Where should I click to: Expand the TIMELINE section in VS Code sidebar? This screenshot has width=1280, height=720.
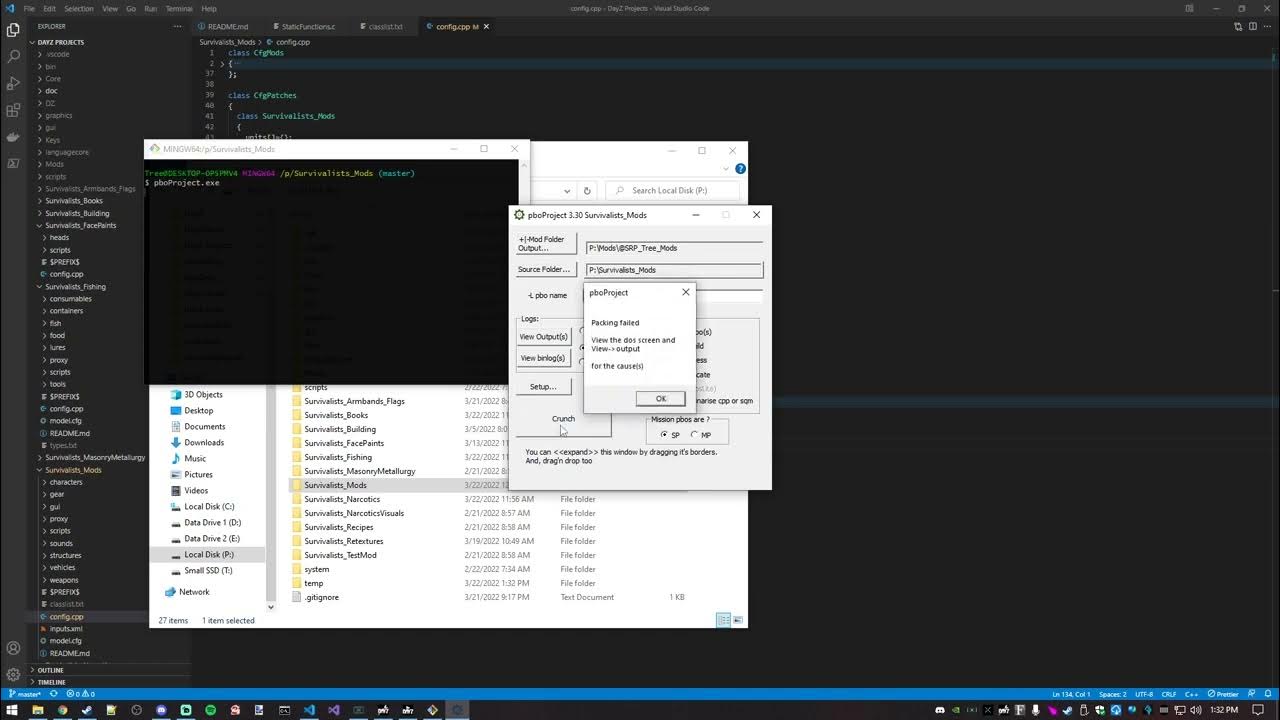[x=51, y=682]
